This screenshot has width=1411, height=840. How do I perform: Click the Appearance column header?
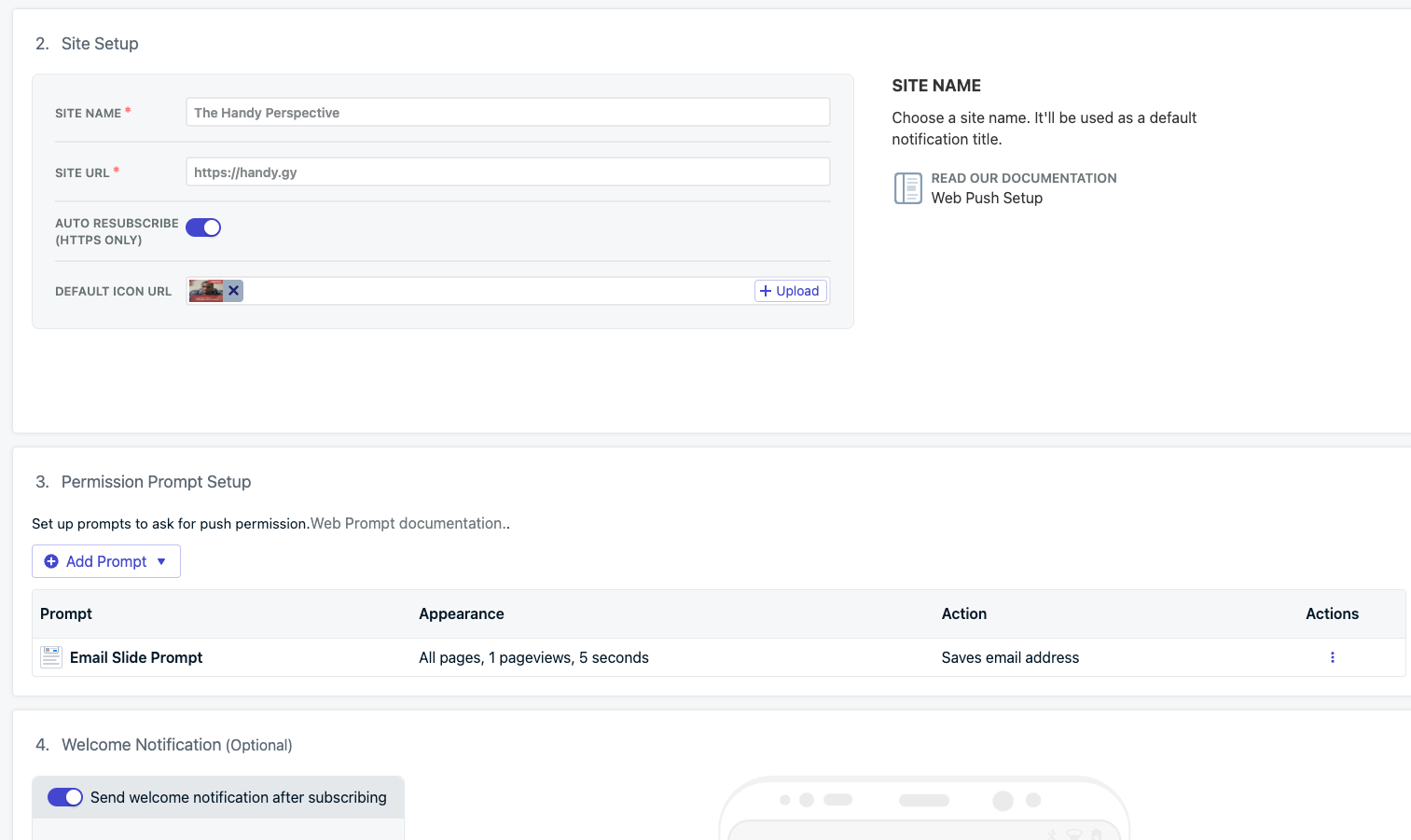(462, 613)
